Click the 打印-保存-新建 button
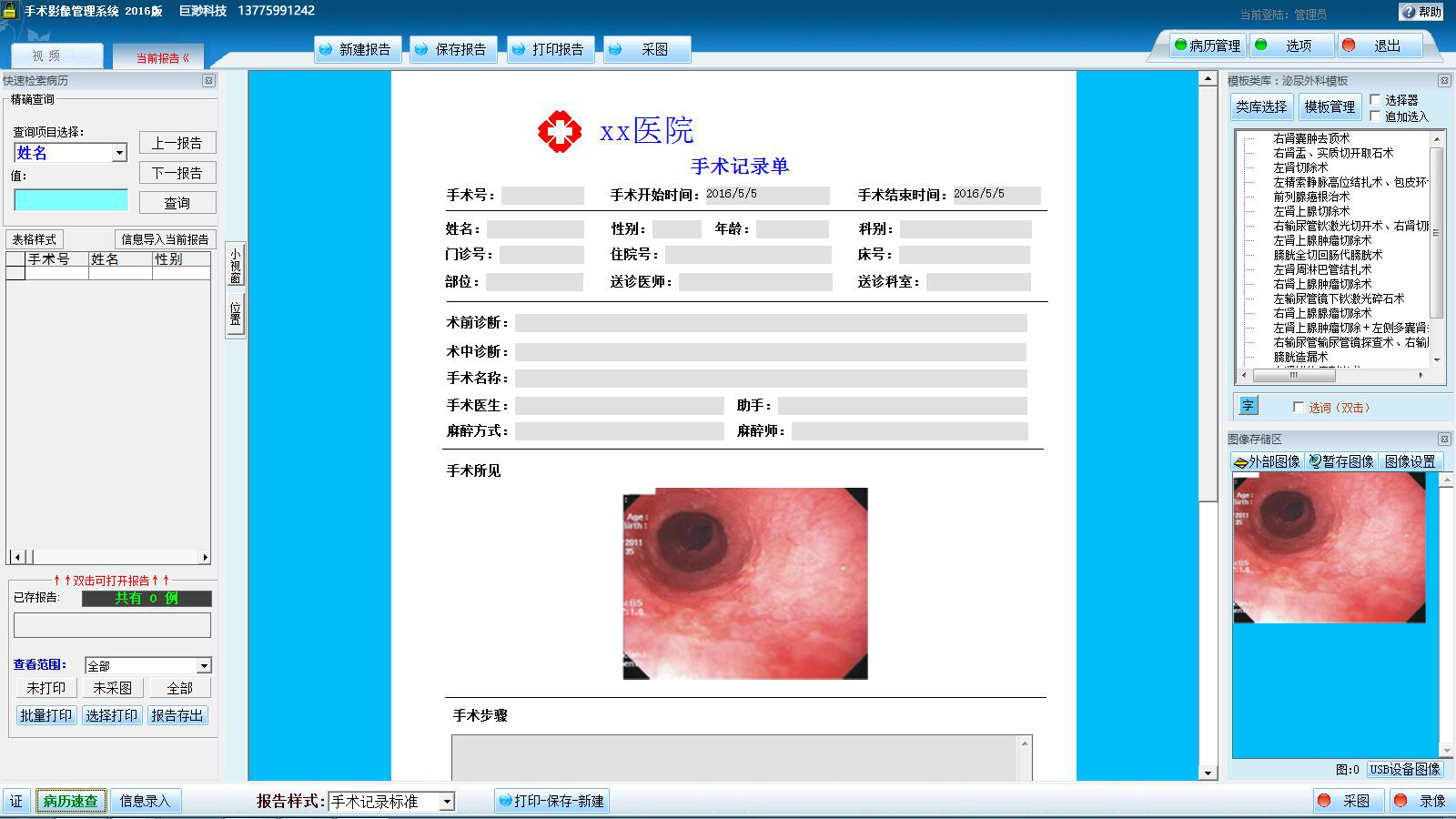 coord(551,801)
